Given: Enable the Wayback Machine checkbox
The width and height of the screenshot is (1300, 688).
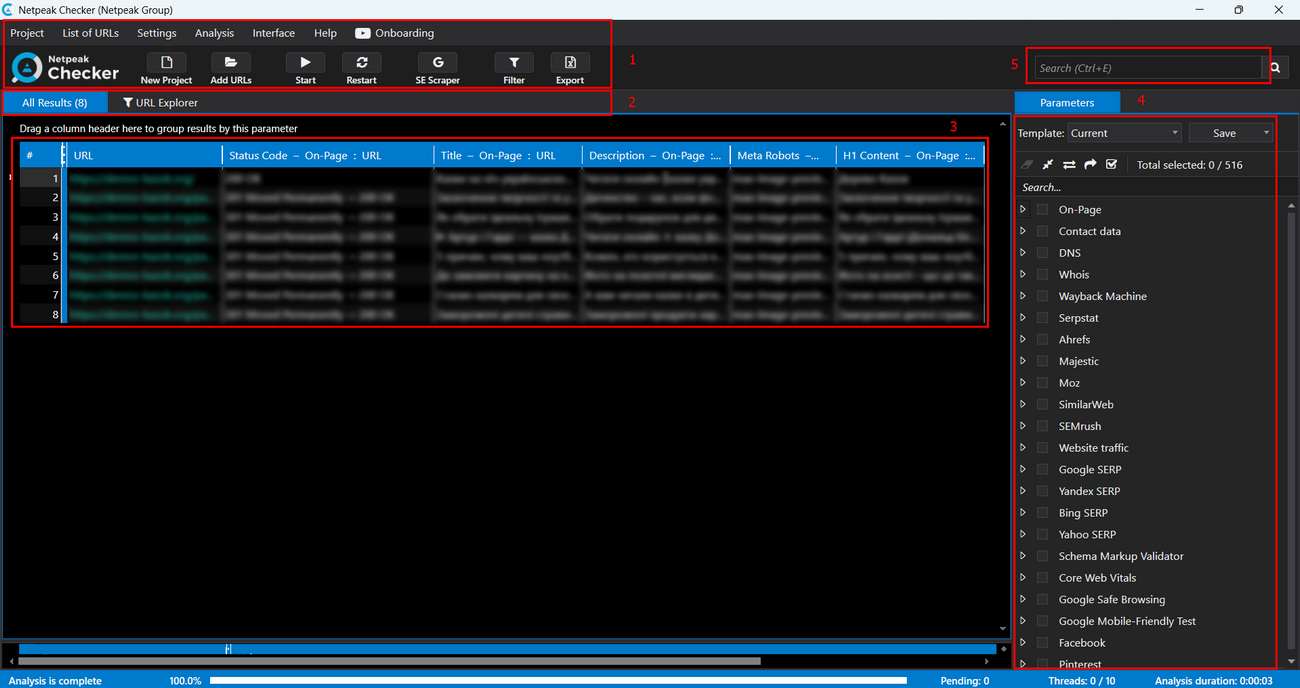Looking at the screenshot, I should click(1042, 296).
